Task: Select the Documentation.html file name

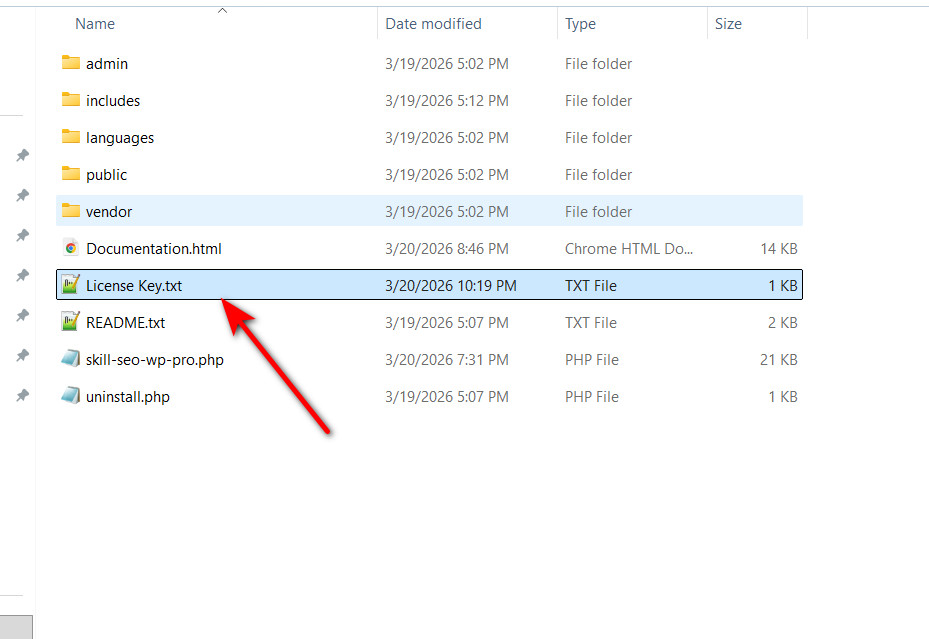Action: tap(154, 248)
